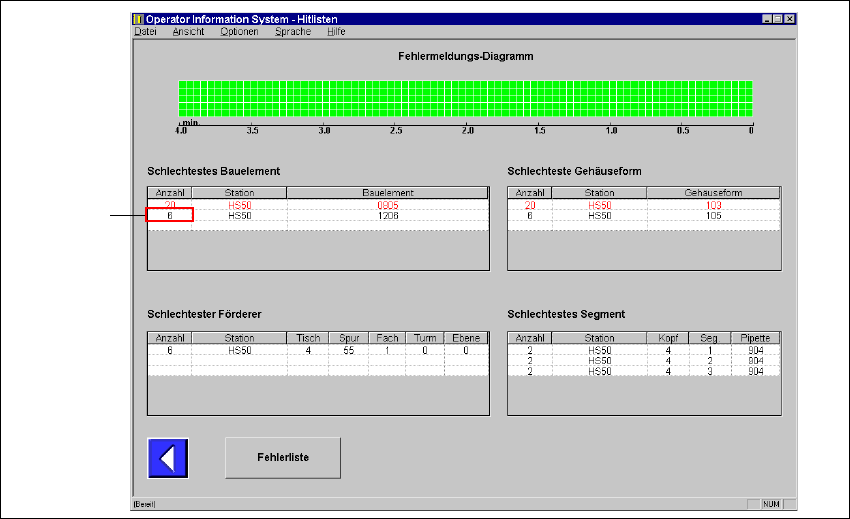Open the Optionen menu
Image resolution: width=850 pixels, height=519 pixels.
pos(239,32)
